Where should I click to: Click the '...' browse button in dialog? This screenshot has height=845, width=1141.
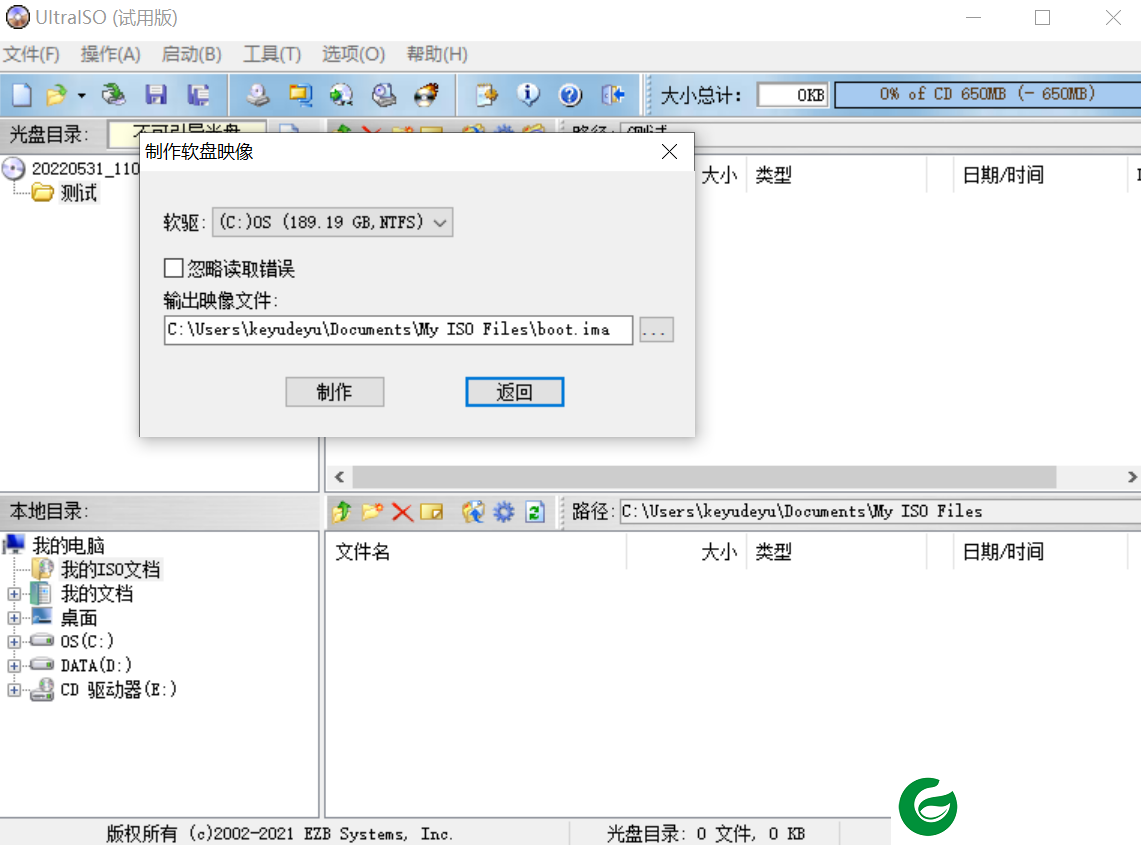click(656, 330)
